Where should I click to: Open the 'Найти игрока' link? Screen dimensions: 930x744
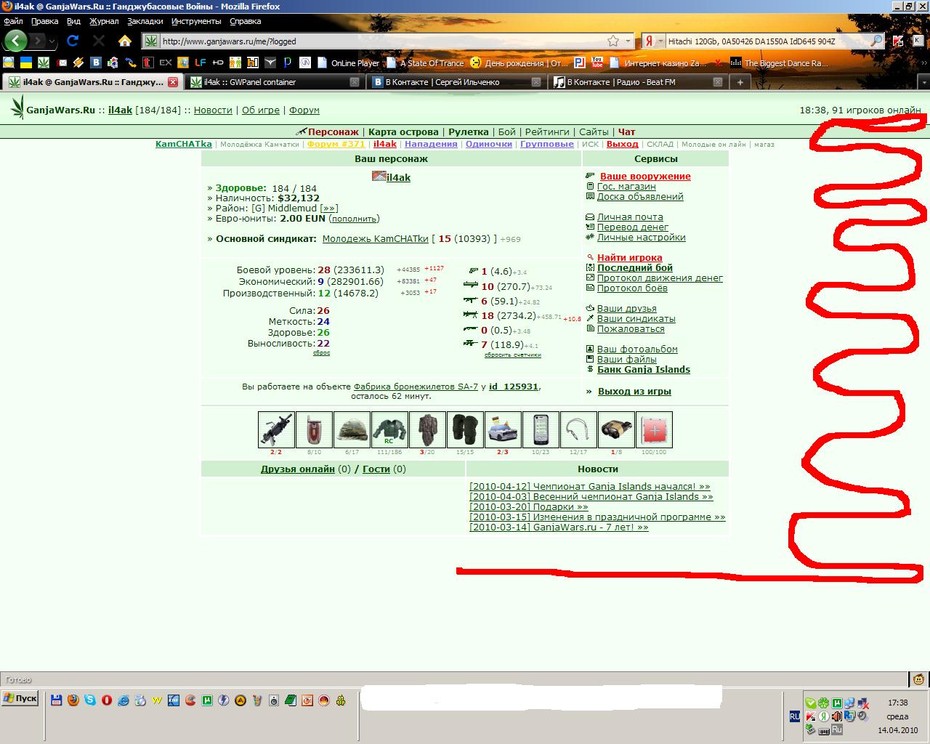tap(630, 257)
